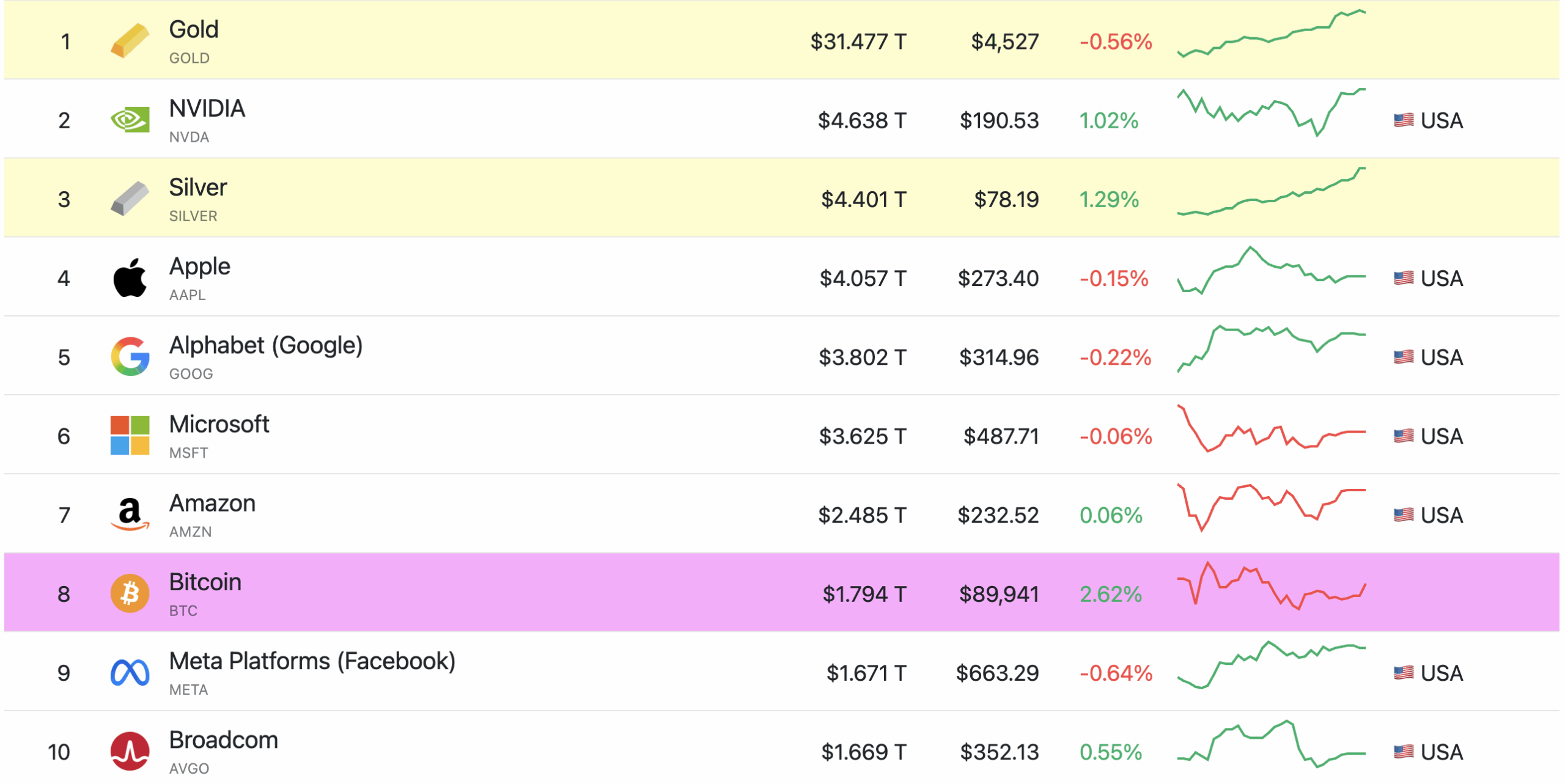The height and width of the screenshot is (784, 1565).
Task: Click the Google G logo
Action: (x=130, y=357)
